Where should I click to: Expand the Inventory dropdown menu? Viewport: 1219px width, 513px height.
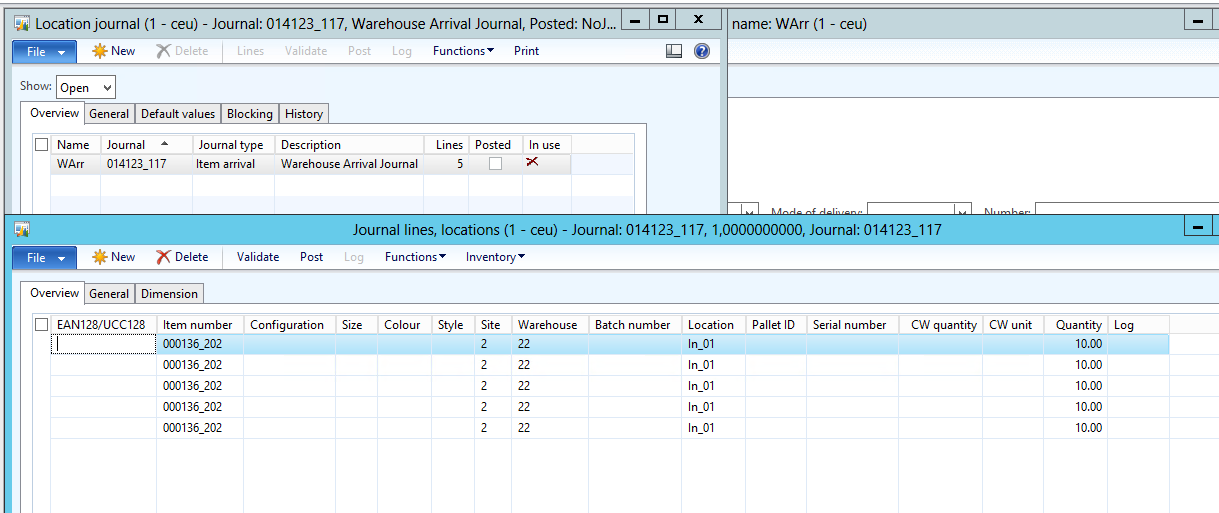point(495,257)
